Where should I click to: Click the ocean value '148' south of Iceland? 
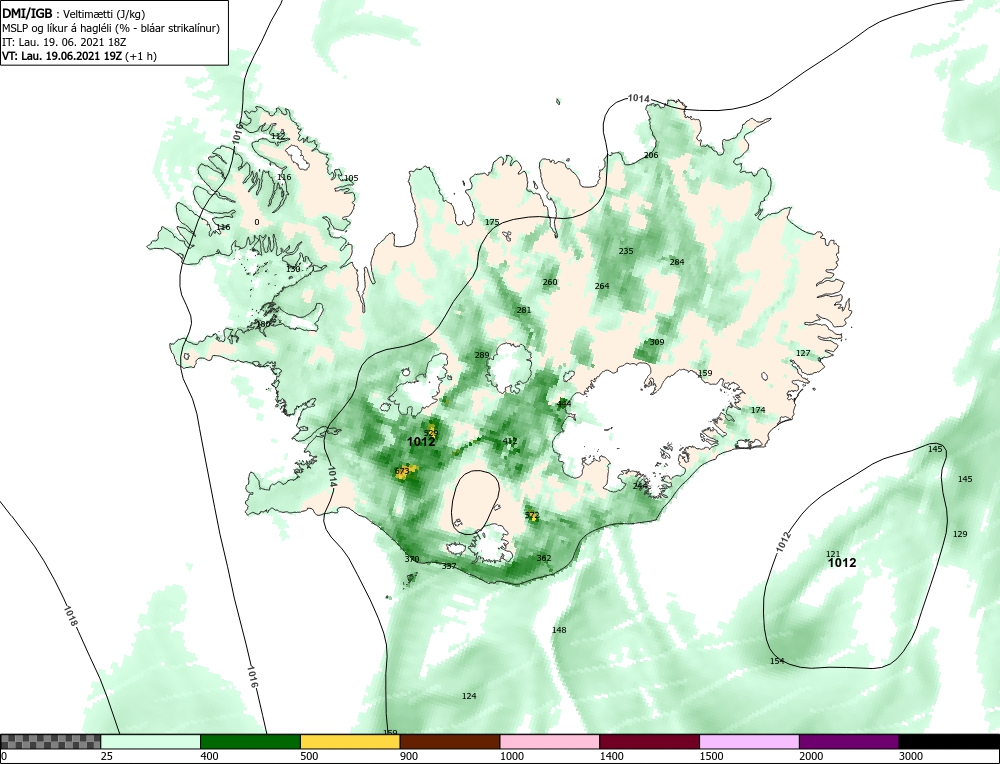click(559, 630)
